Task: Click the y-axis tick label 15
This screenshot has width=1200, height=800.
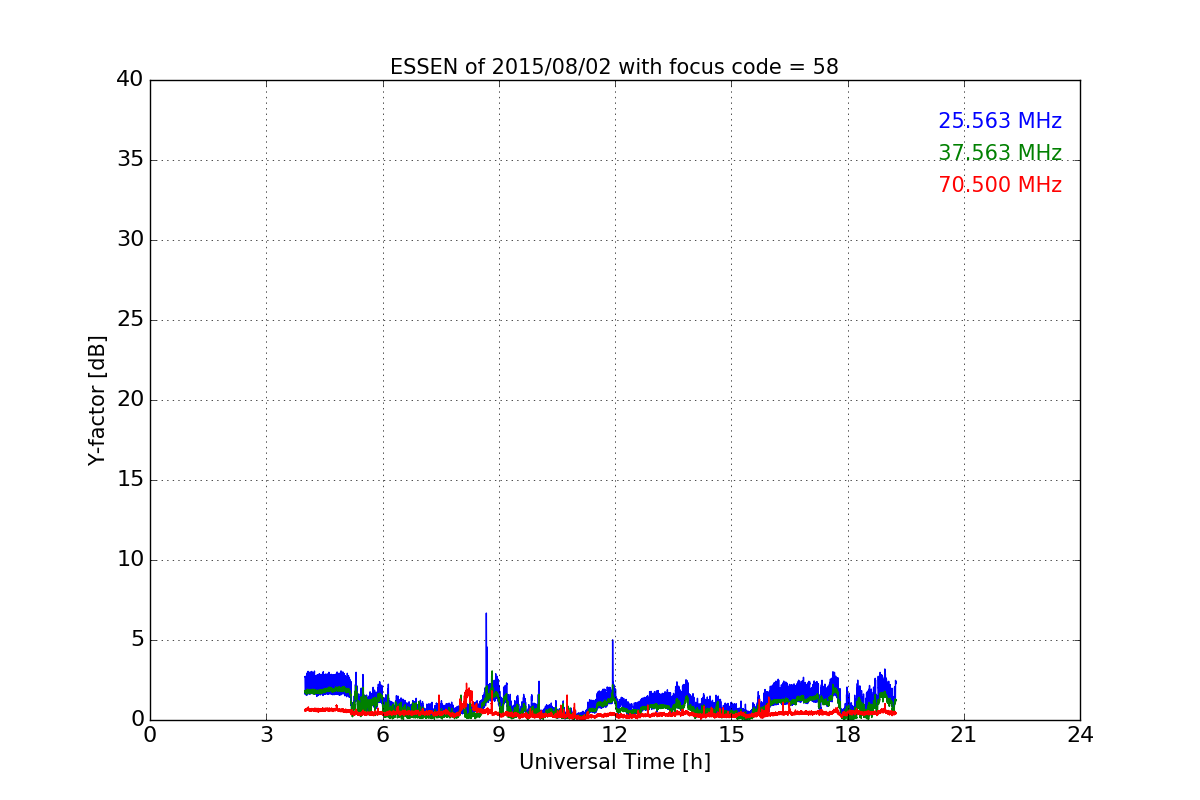Action: point(129,480)
